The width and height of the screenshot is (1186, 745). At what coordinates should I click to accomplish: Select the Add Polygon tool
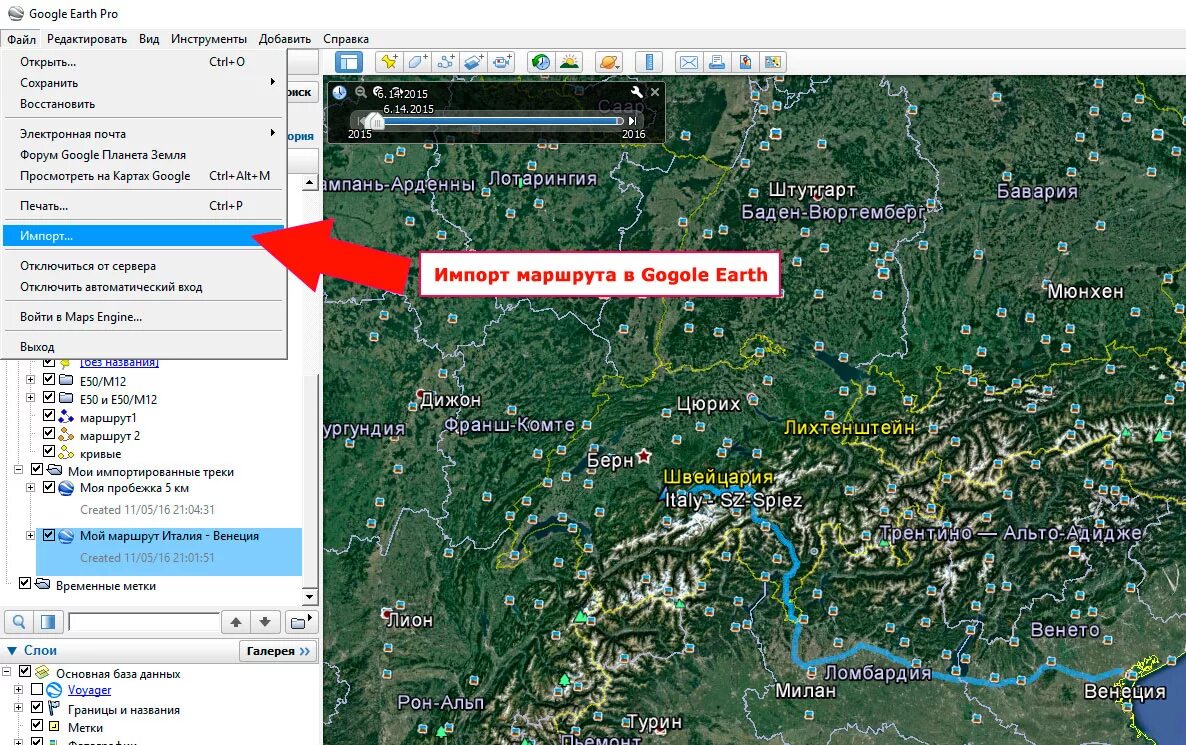point(417,62)
